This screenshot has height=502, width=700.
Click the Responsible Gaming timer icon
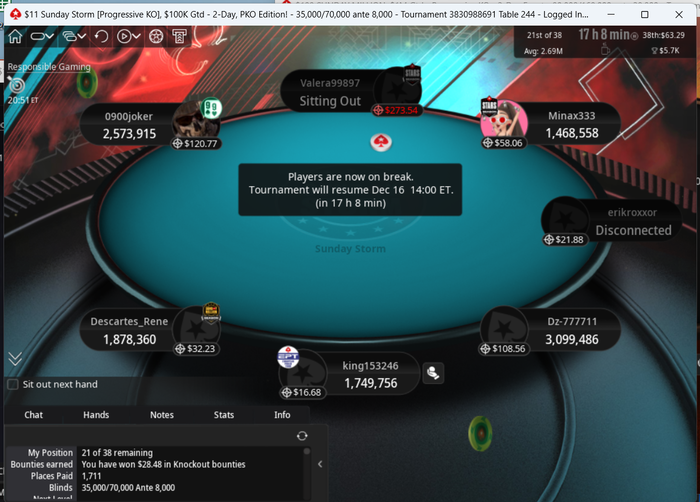(x=17, y=85)
